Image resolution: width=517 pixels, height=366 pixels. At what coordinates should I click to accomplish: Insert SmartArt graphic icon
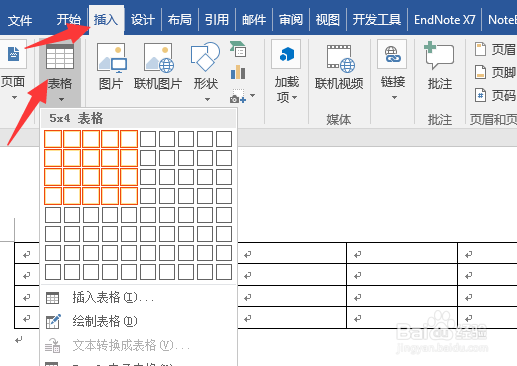238,49
